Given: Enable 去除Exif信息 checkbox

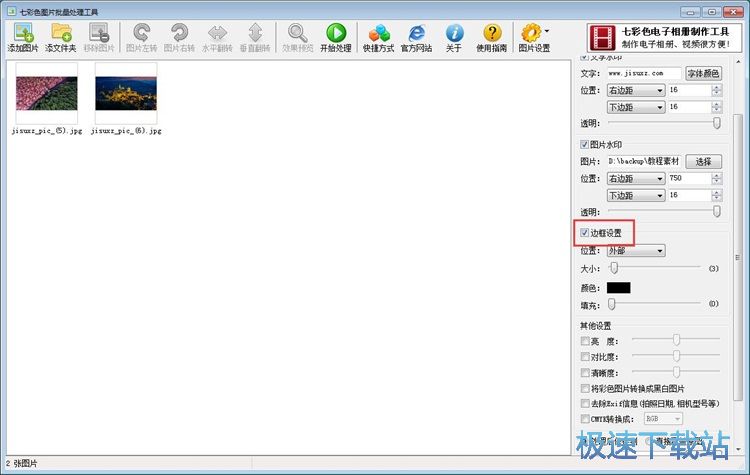Looking at the screenshot, I should pyautogui.click(x=585, y=403).
